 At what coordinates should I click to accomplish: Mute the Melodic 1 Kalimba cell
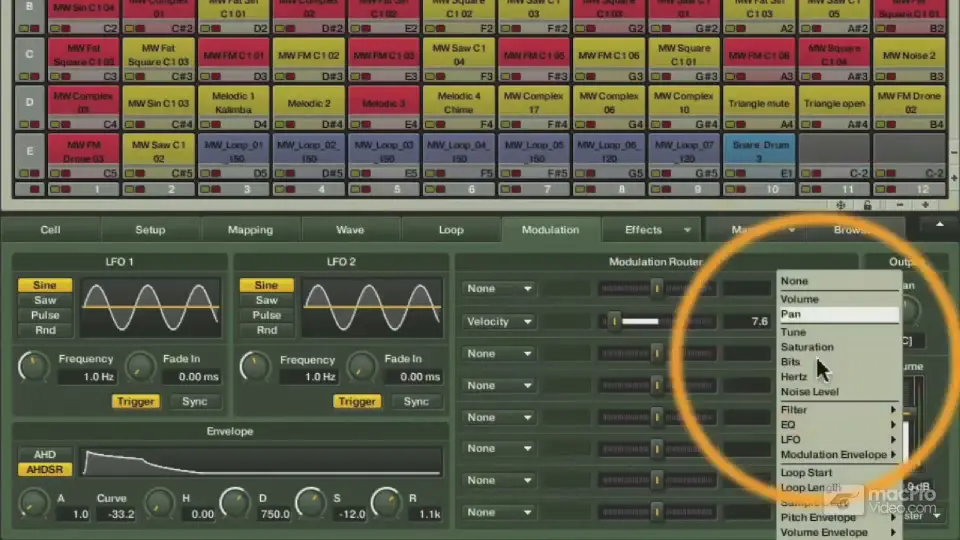coord(215,124)
